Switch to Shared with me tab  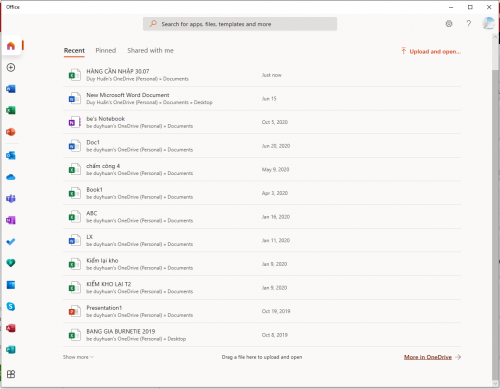[150, 51]
